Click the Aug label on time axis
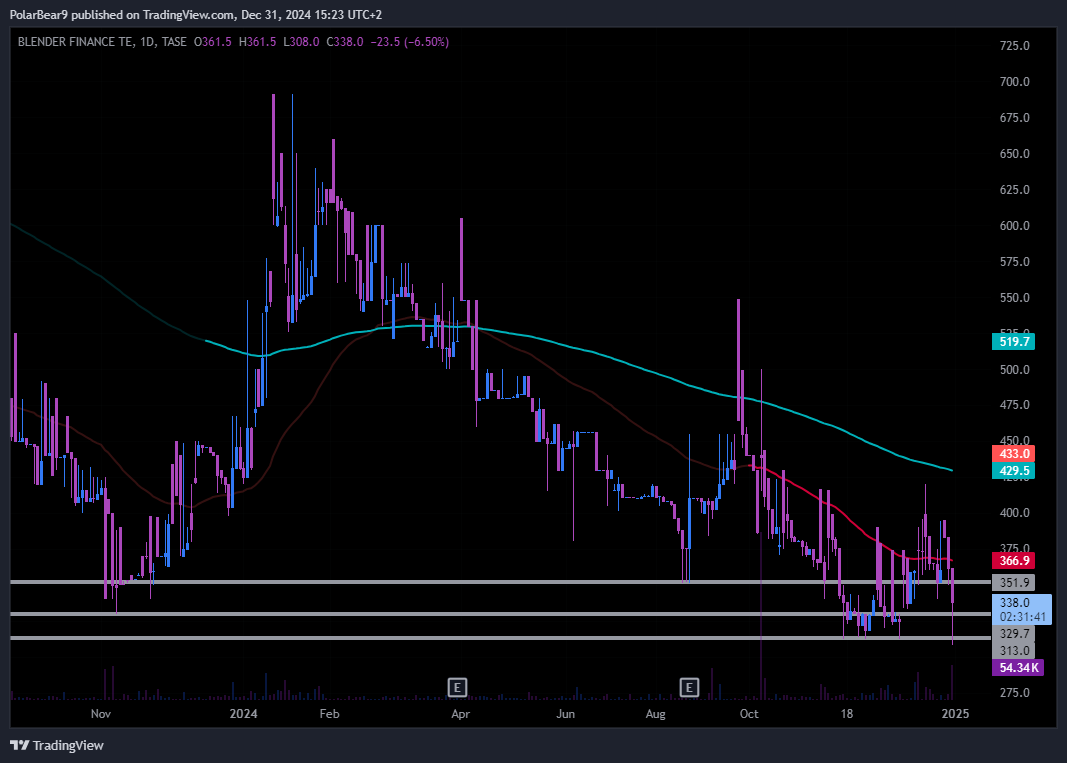1067x763 pixels. [x=655, y=713]
